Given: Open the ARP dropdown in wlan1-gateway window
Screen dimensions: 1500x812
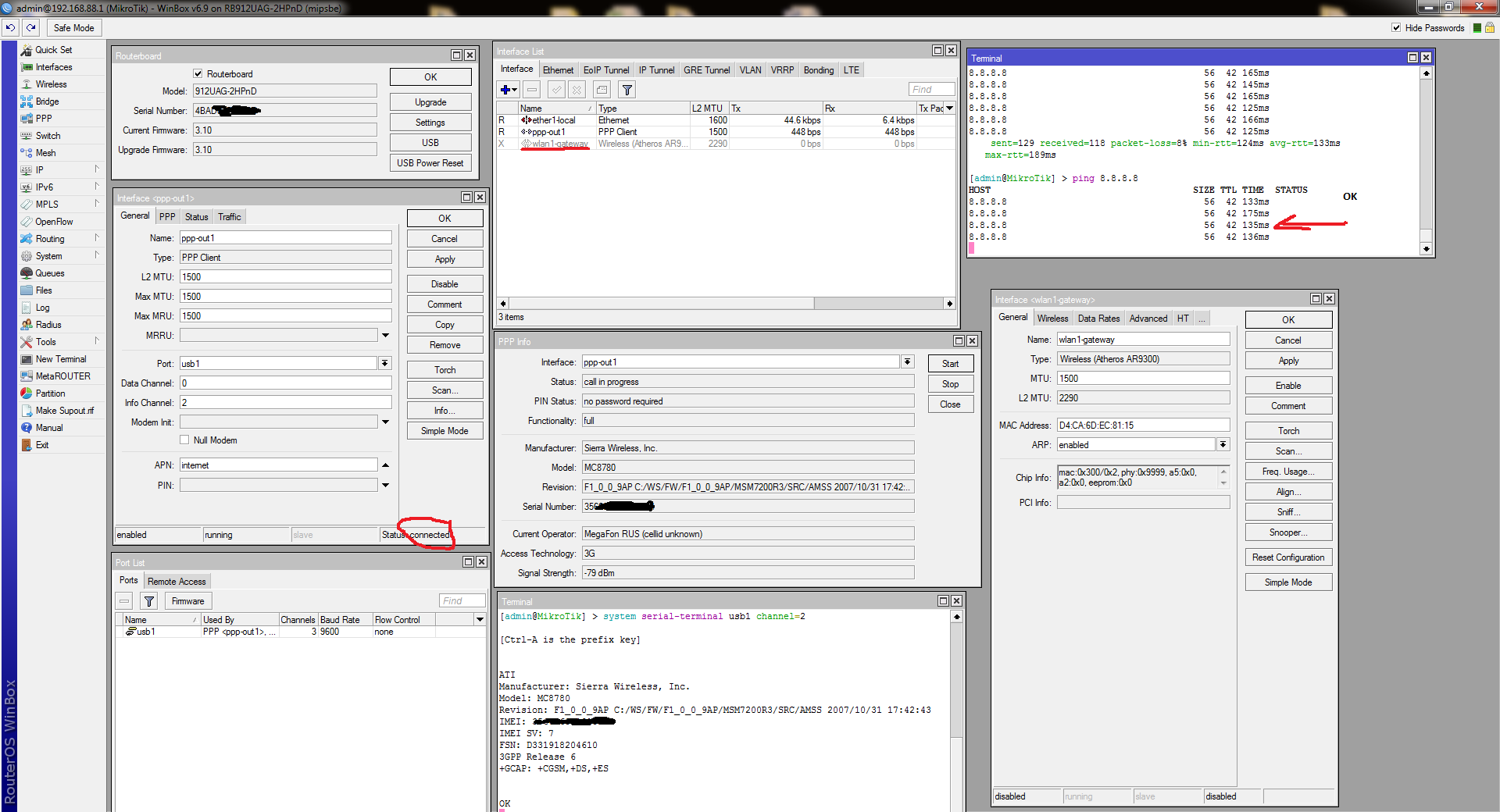Looking at the screenshot, I should 1223,445.
